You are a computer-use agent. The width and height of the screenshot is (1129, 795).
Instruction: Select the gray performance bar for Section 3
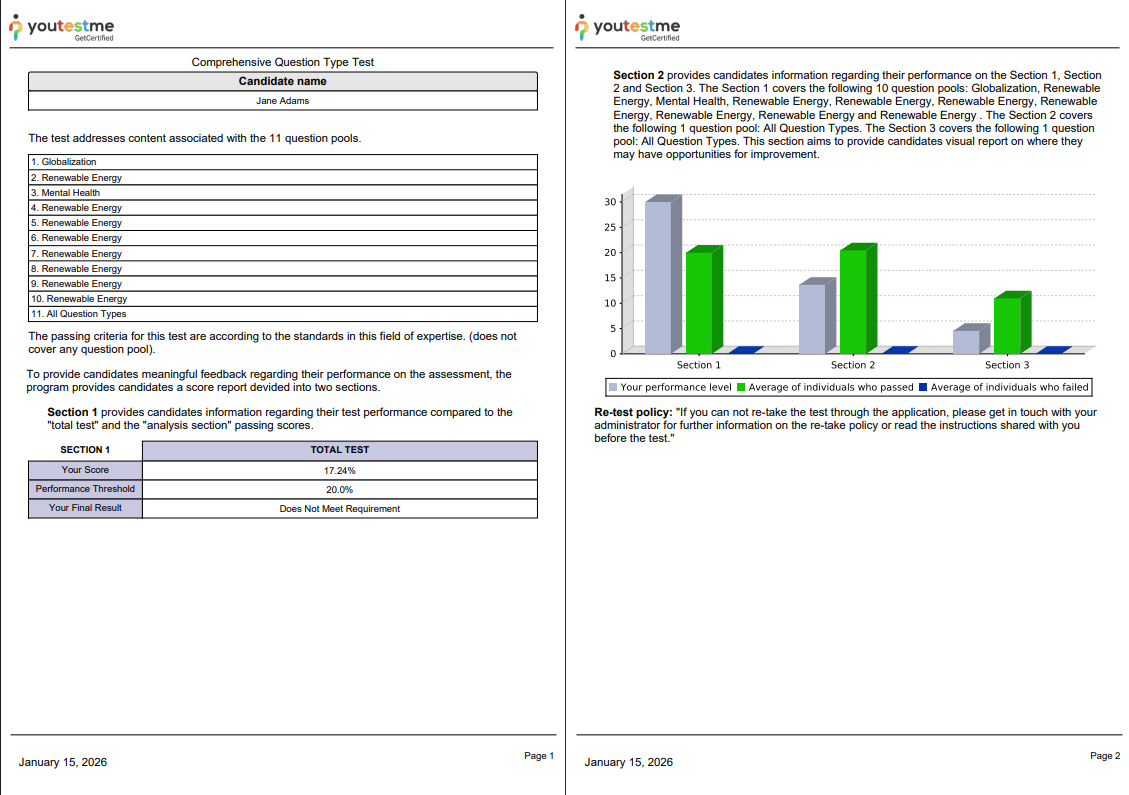point(966,341)
